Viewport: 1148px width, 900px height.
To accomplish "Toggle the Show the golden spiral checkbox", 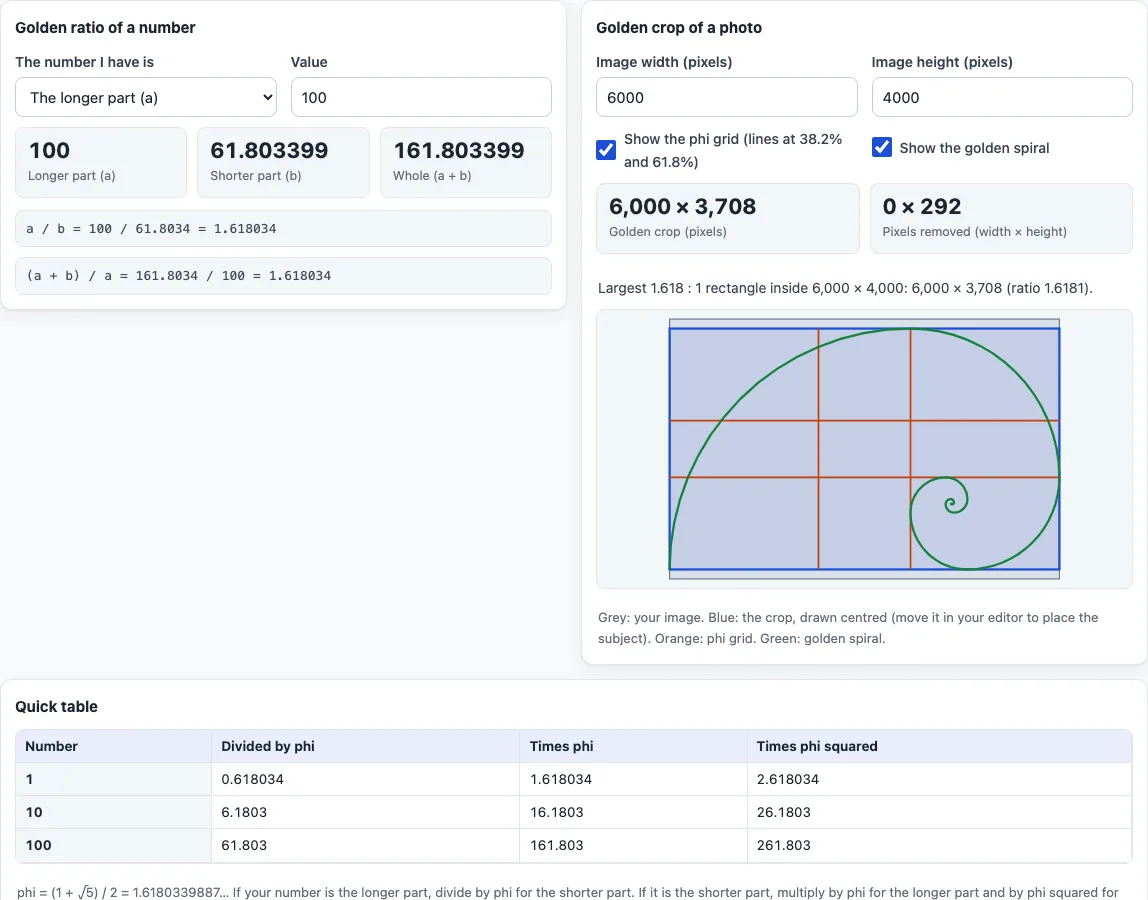I will [882, 147].
